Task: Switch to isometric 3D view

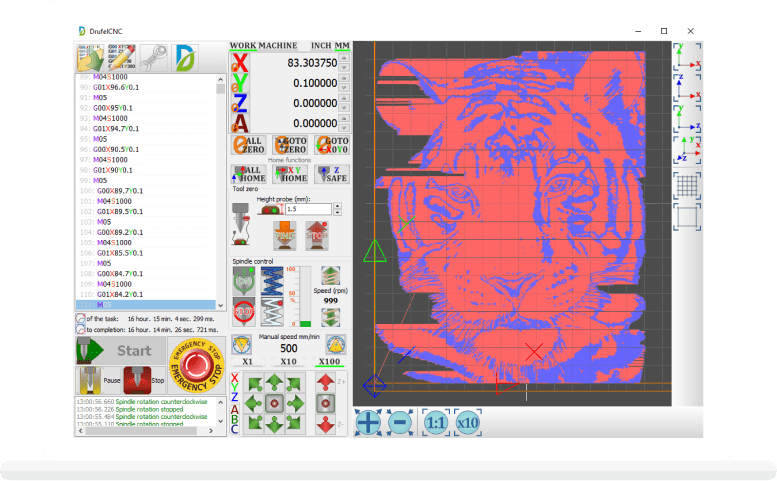Action: pos(687,150)
